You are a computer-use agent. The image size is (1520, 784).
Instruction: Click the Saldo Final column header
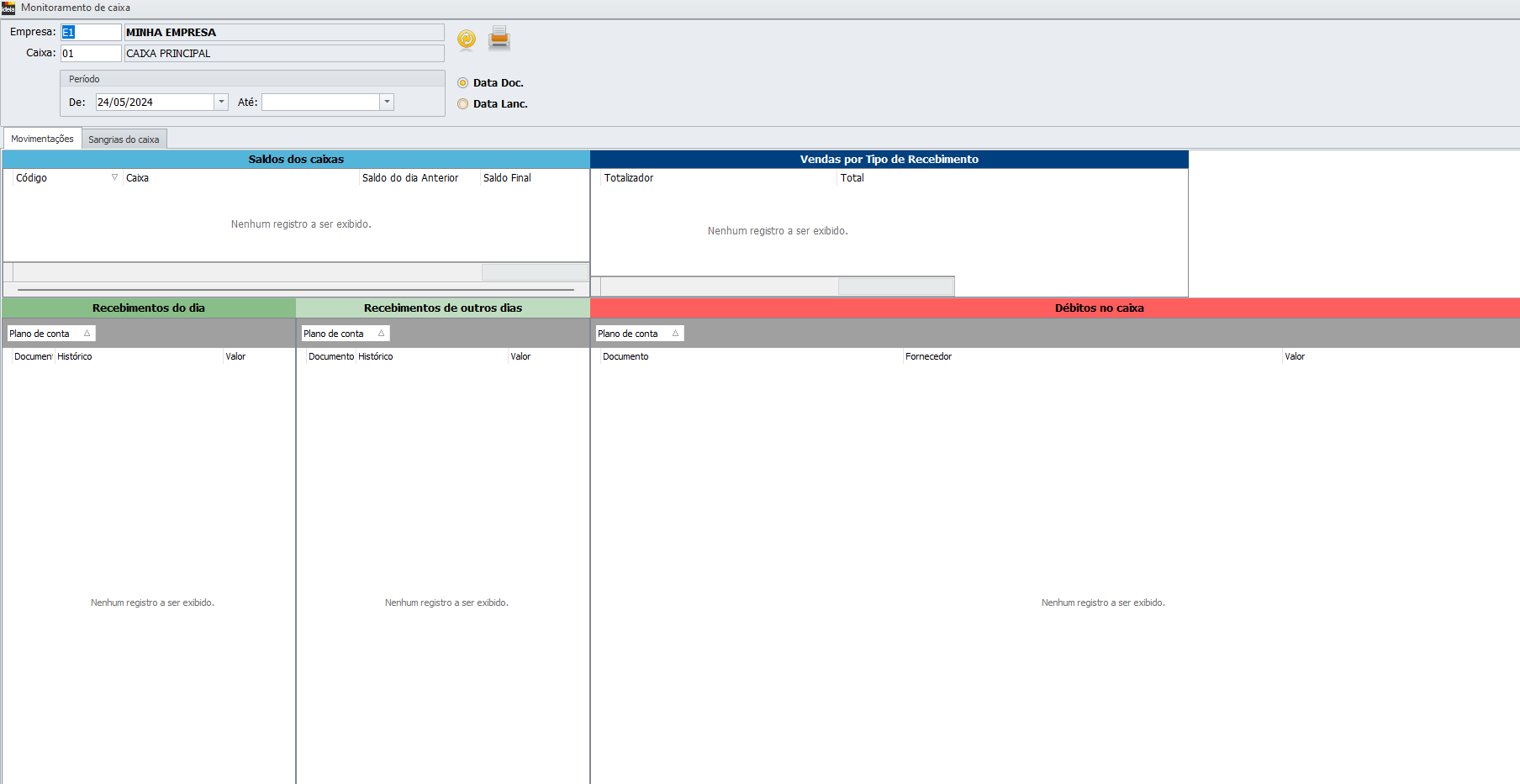tap(507, 178)
